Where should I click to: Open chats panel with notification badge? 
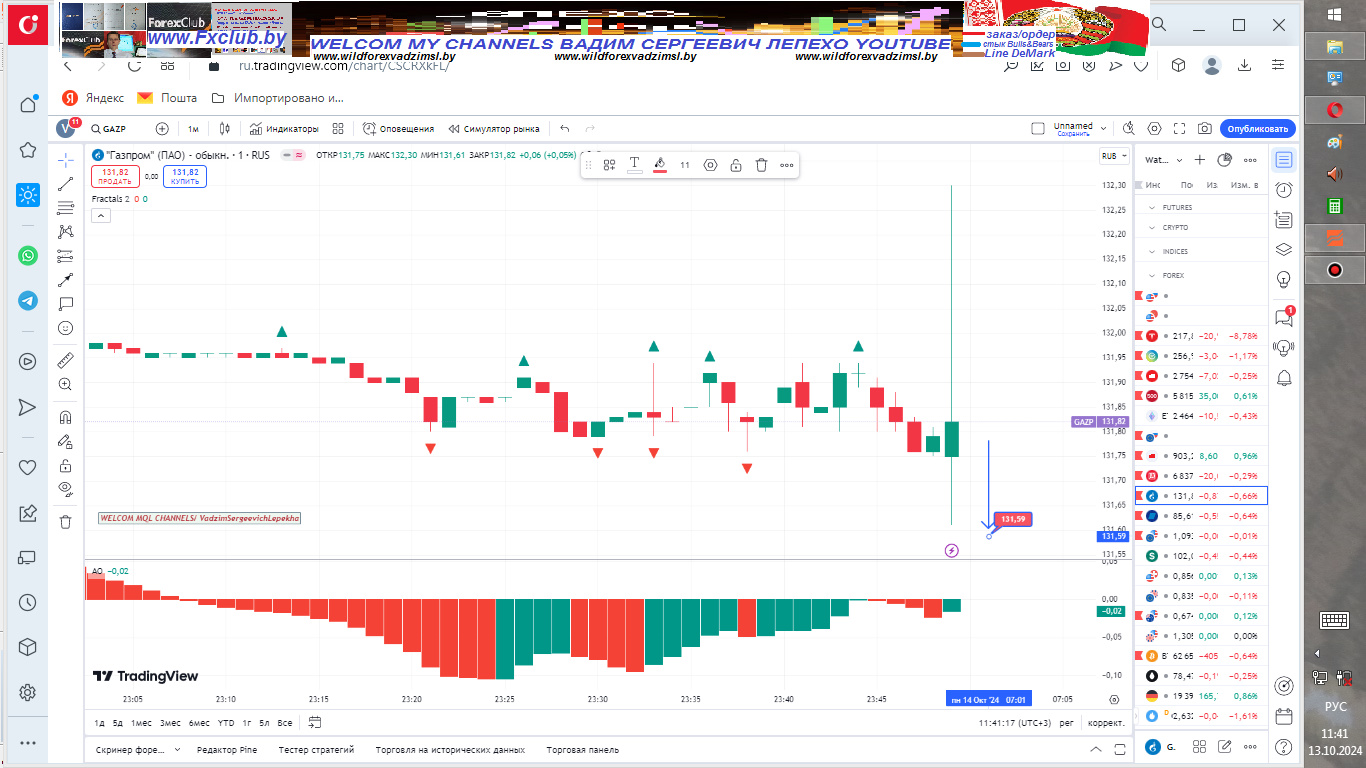point(1284,317)
